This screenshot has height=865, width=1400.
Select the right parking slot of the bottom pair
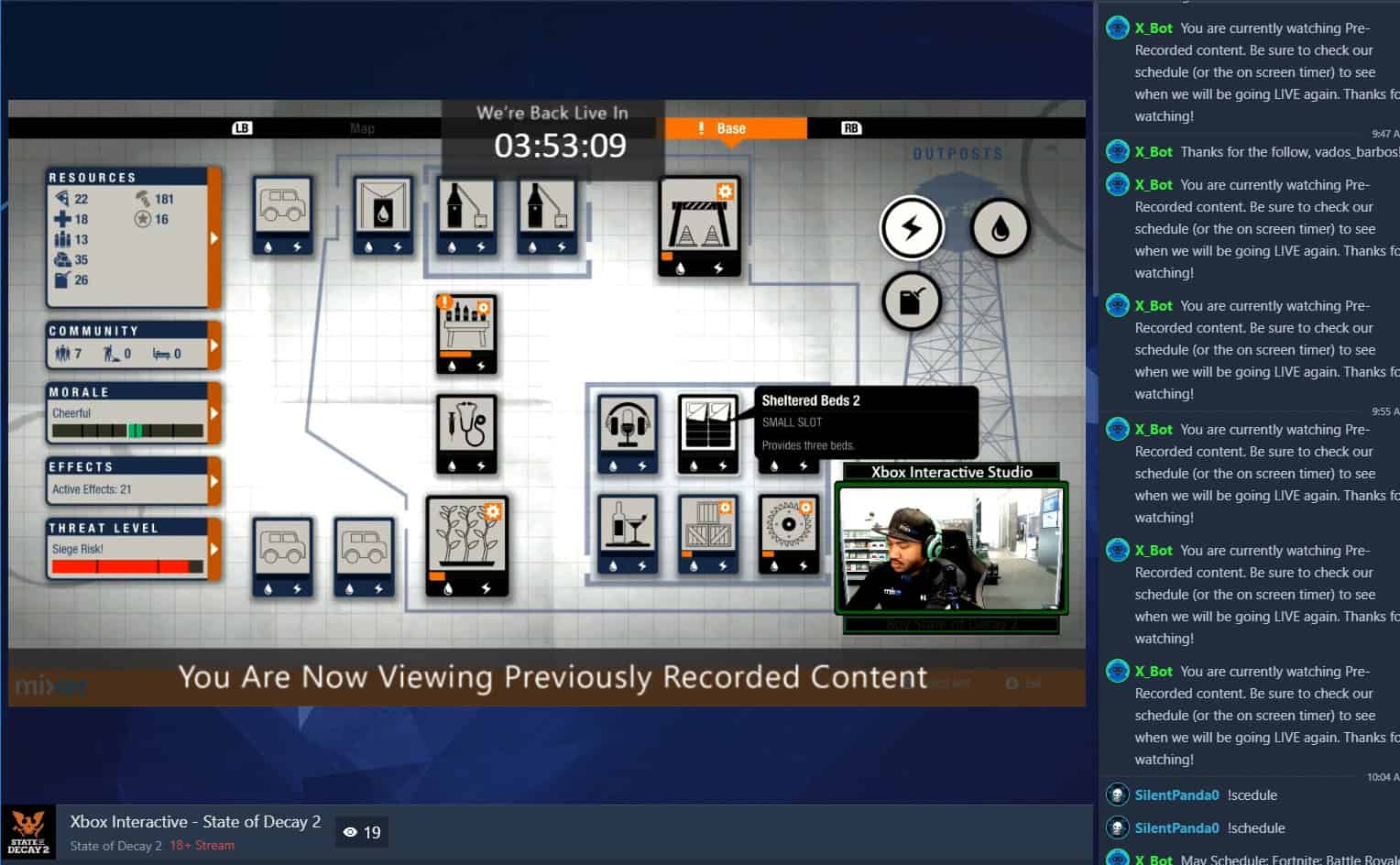pyautogui.click(x=364, y=558)
